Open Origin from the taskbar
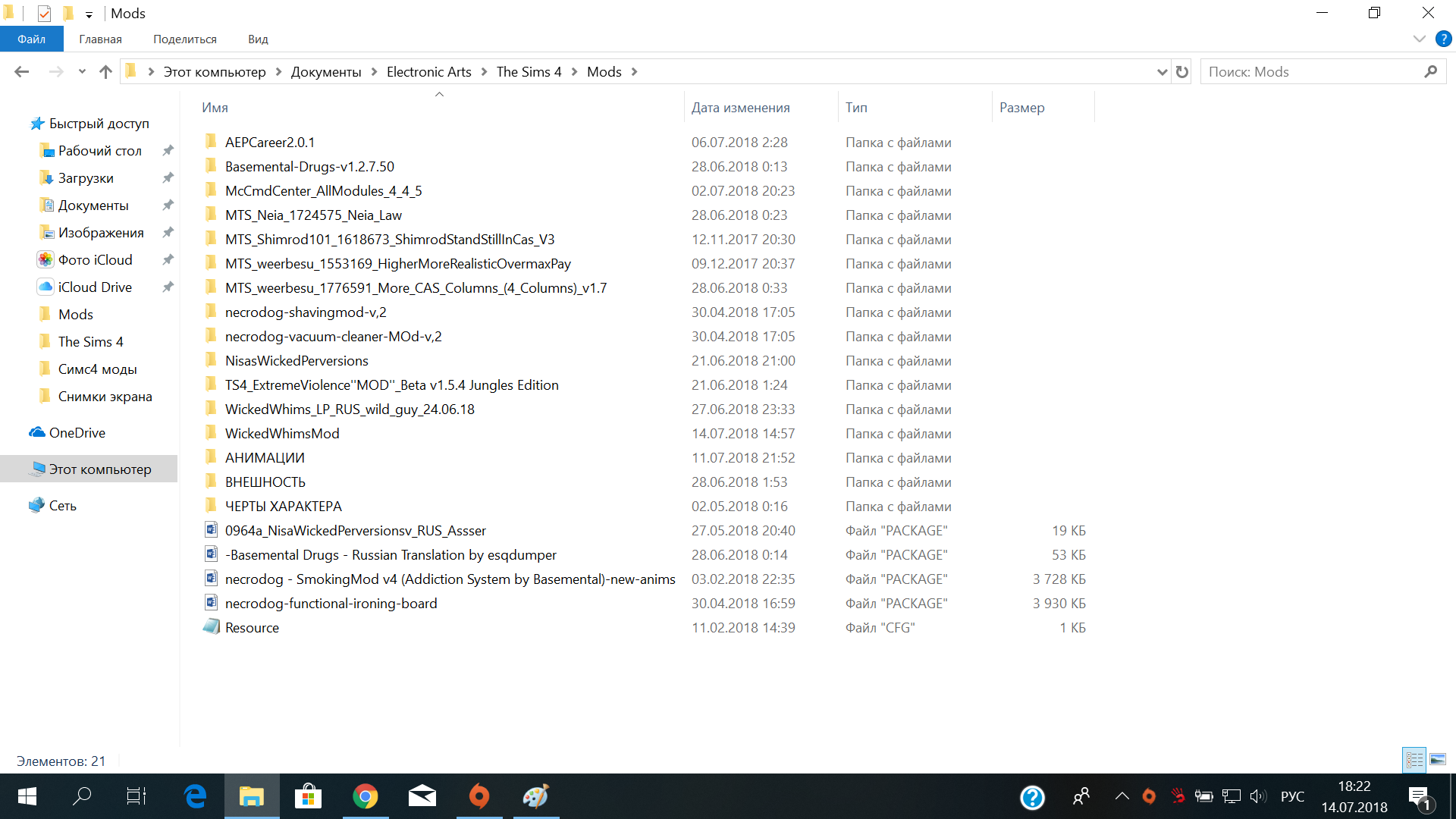 click(479, 796)
